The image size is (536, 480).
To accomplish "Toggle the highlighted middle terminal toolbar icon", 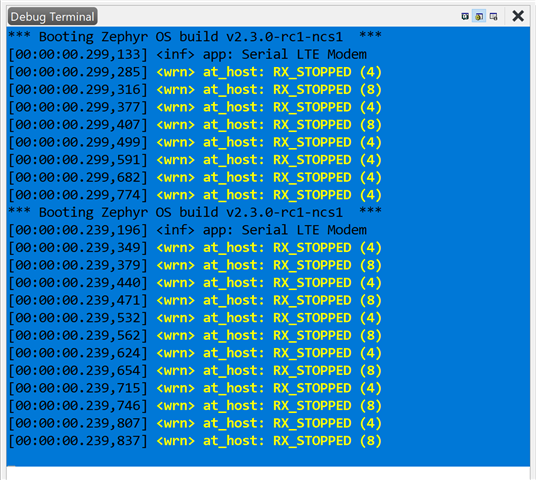I will click(479, 16).
